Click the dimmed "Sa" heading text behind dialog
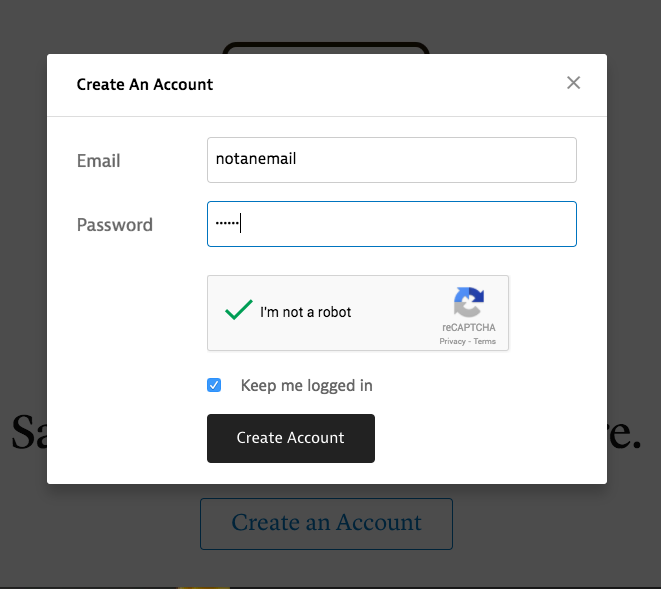 [29, 432]
